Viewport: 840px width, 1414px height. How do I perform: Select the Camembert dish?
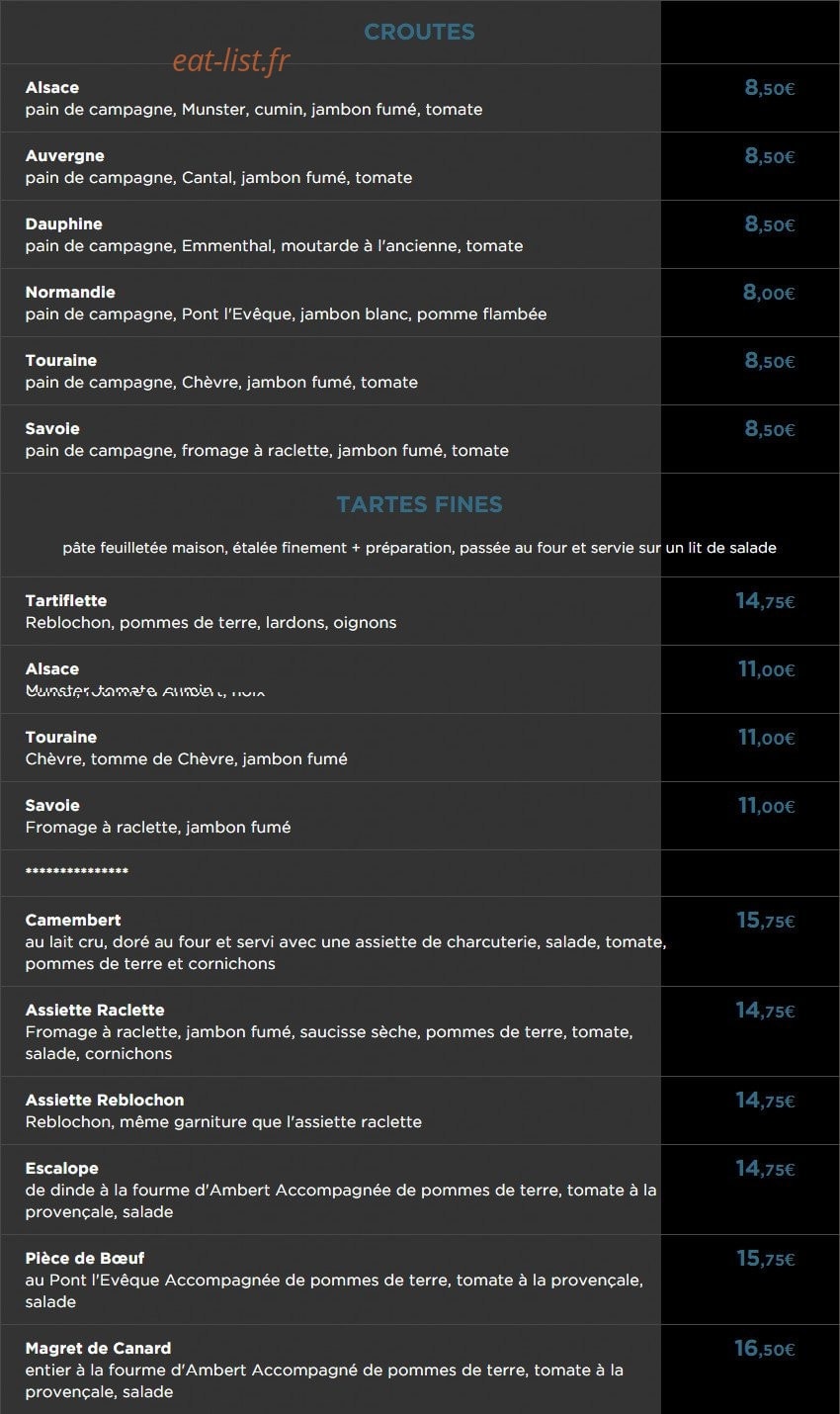coord(420,941)
